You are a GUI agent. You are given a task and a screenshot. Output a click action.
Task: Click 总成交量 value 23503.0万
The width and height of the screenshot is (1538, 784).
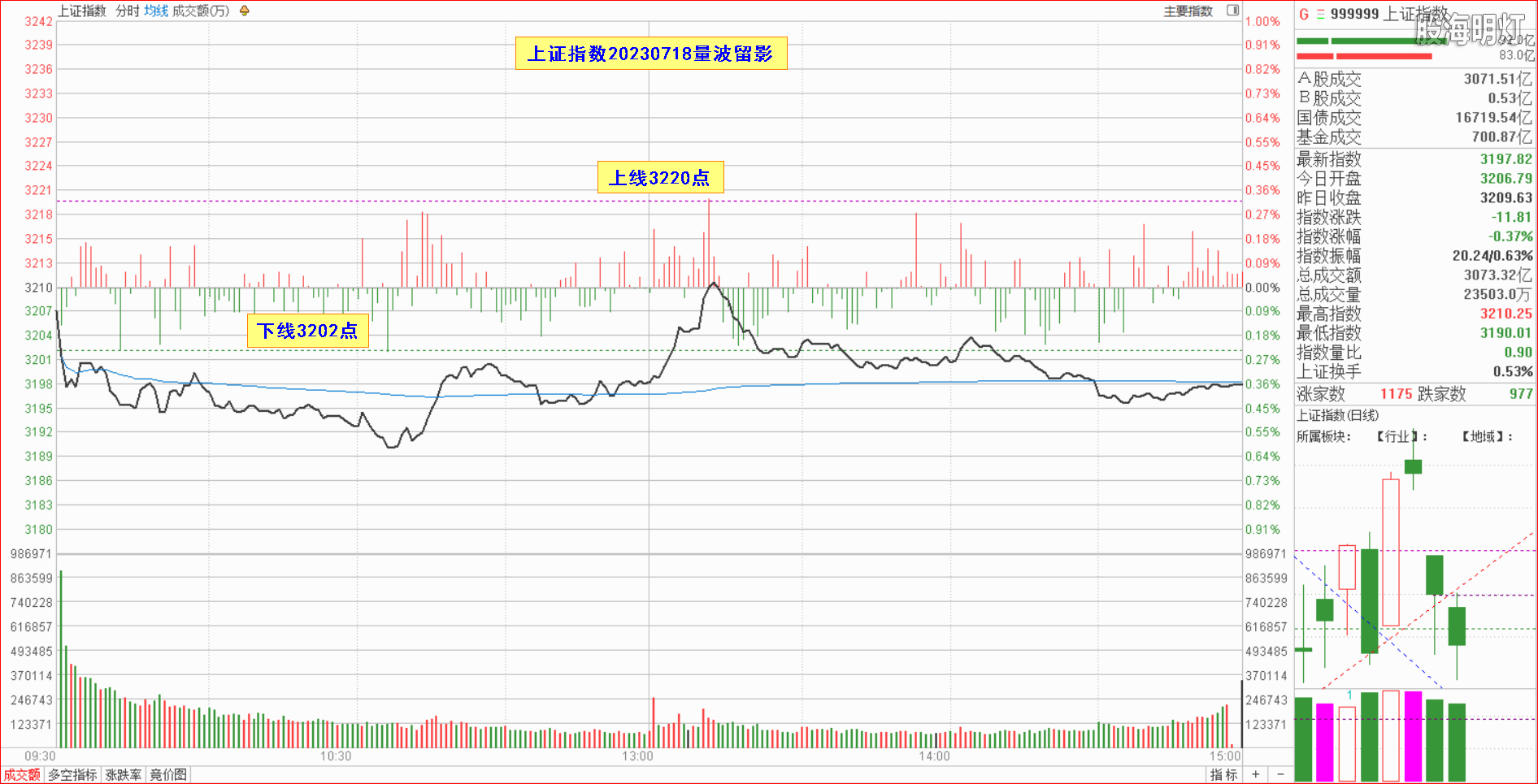(x=1498, y=295)
